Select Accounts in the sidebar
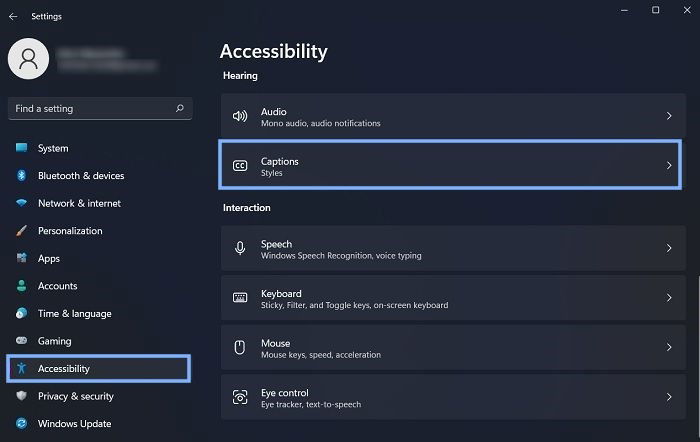Image resolution: width=700 pixels, height=442 pixels. [99, 286]
